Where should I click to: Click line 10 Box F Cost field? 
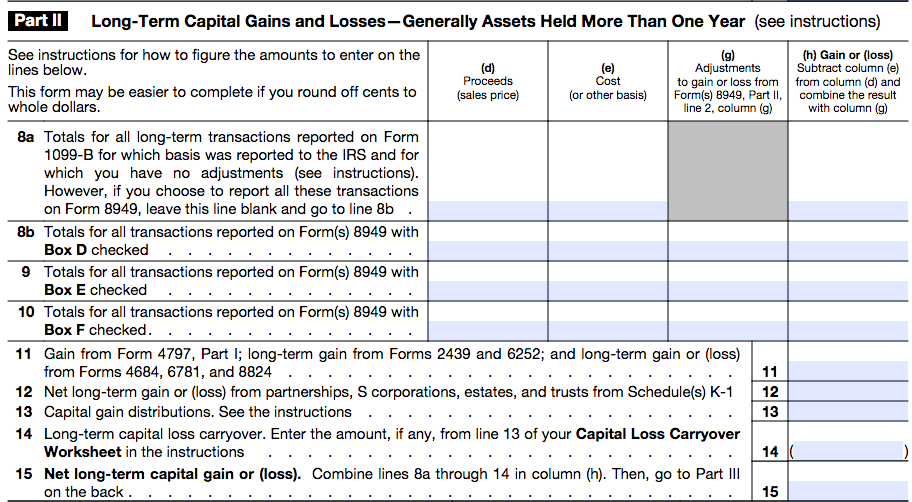tap(607, 330)
